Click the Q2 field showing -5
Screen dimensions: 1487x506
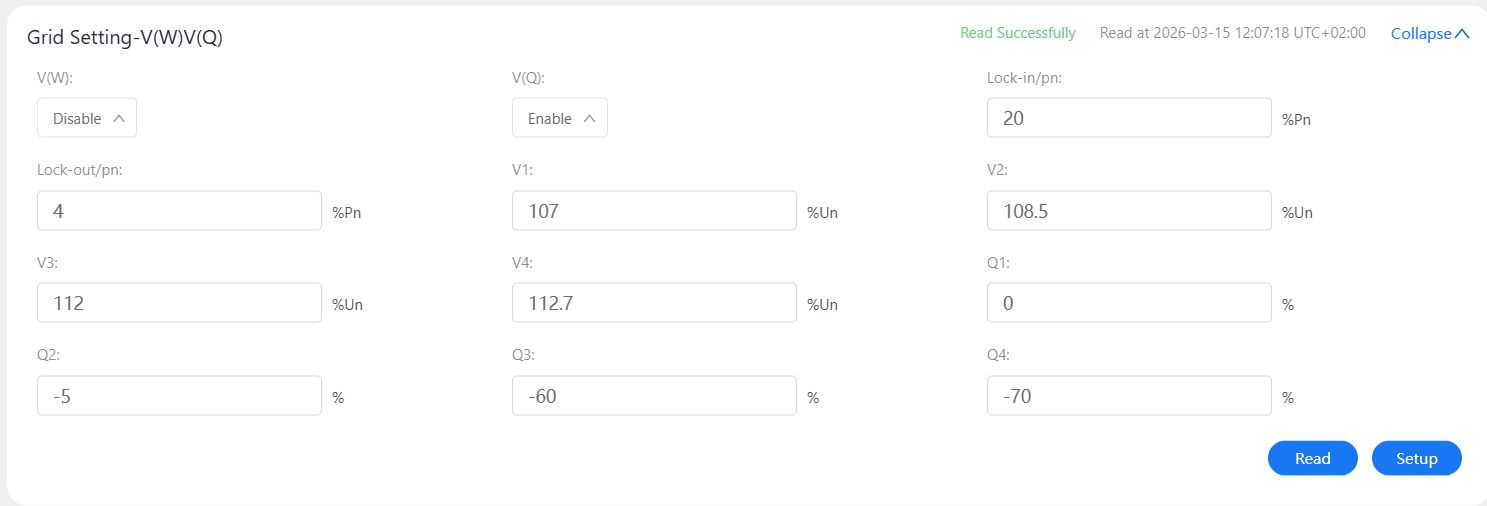[x=179, y=396]
